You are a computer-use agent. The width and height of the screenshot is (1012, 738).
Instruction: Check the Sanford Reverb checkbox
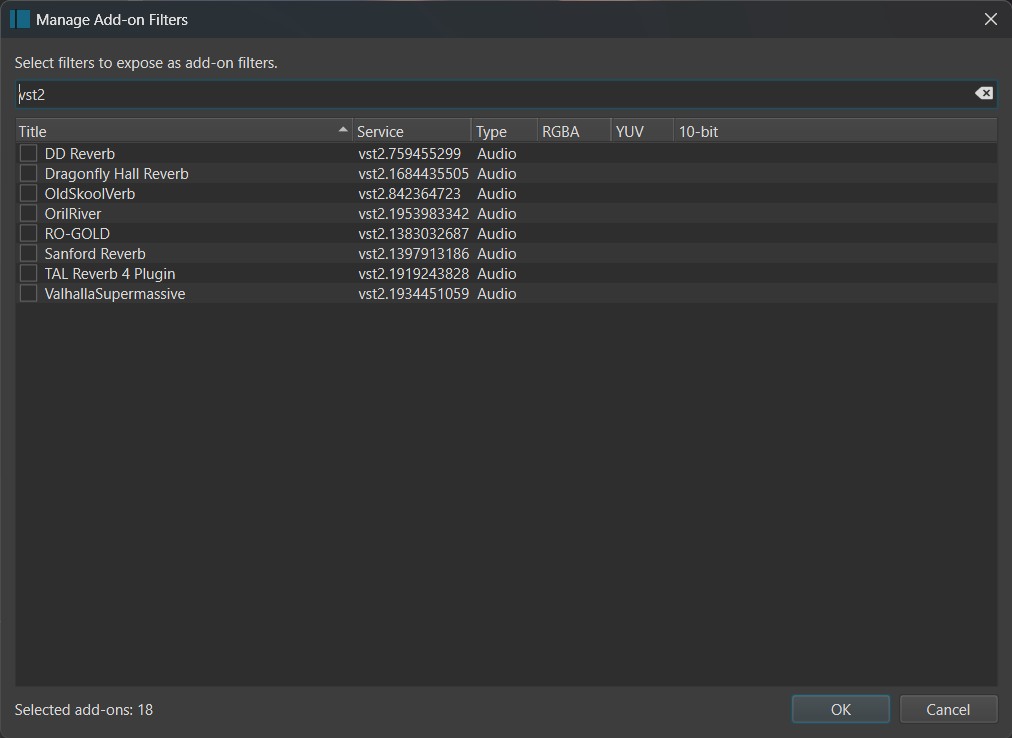tap(28, 254)
